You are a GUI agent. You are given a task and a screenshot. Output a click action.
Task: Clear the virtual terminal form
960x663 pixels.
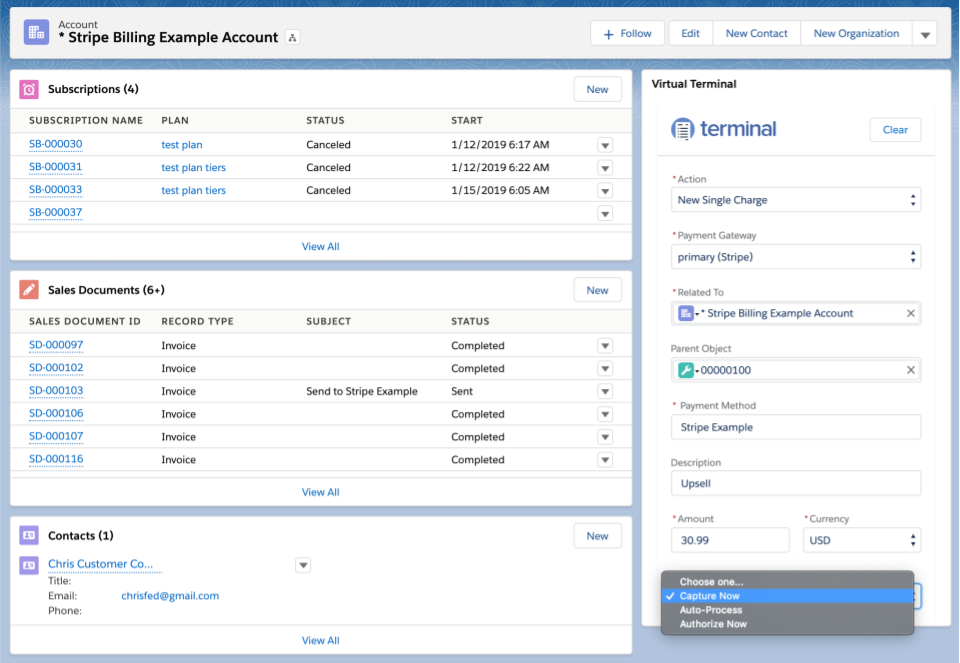pos(895,130)
